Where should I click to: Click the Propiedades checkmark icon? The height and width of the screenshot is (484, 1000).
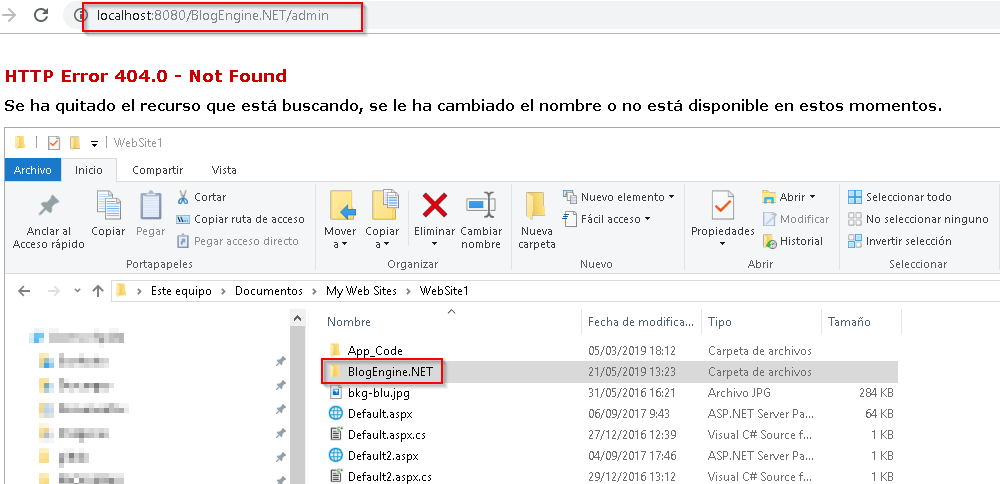723,206
